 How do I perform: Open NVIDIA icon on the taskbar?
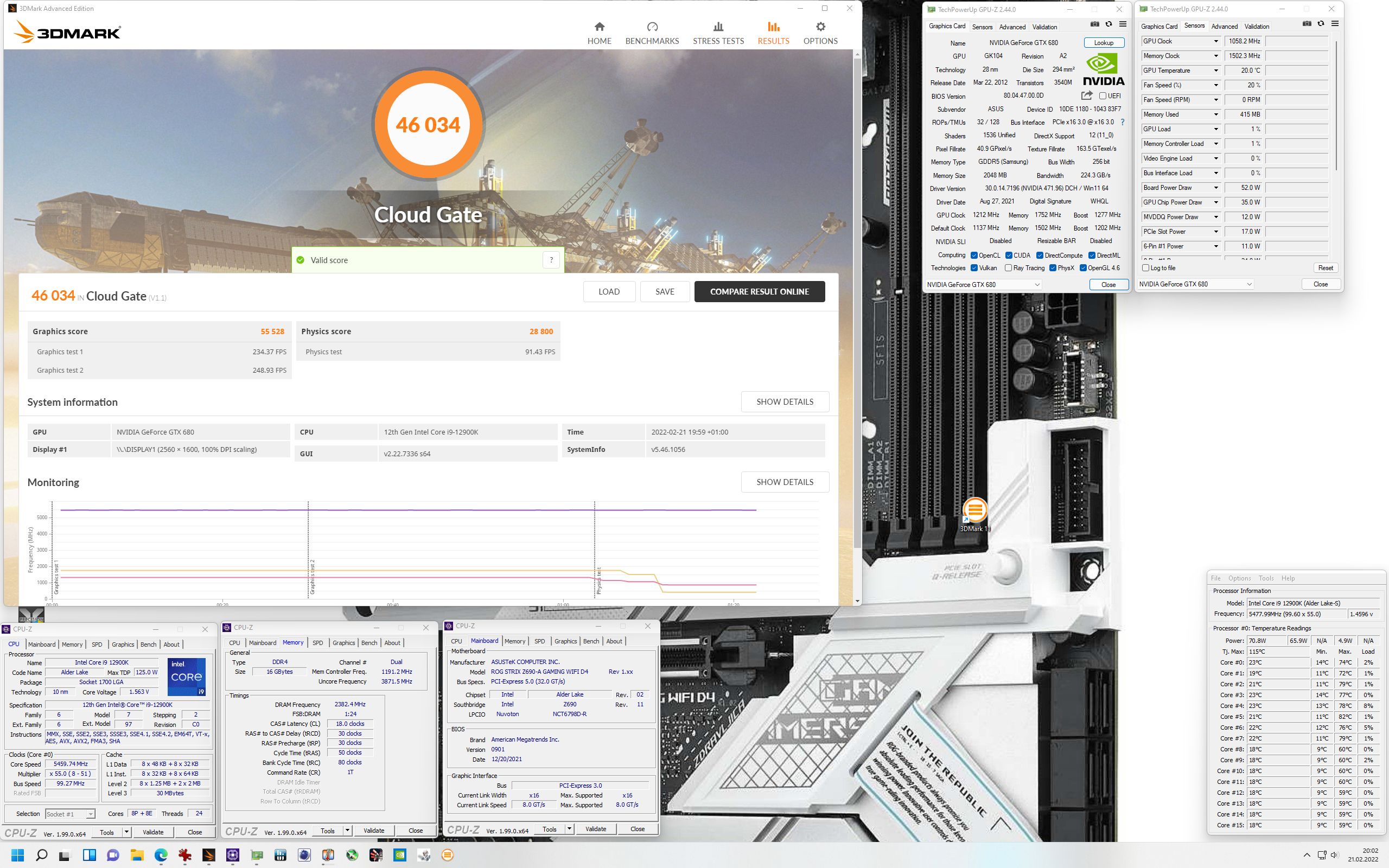[x=400, y=855]
